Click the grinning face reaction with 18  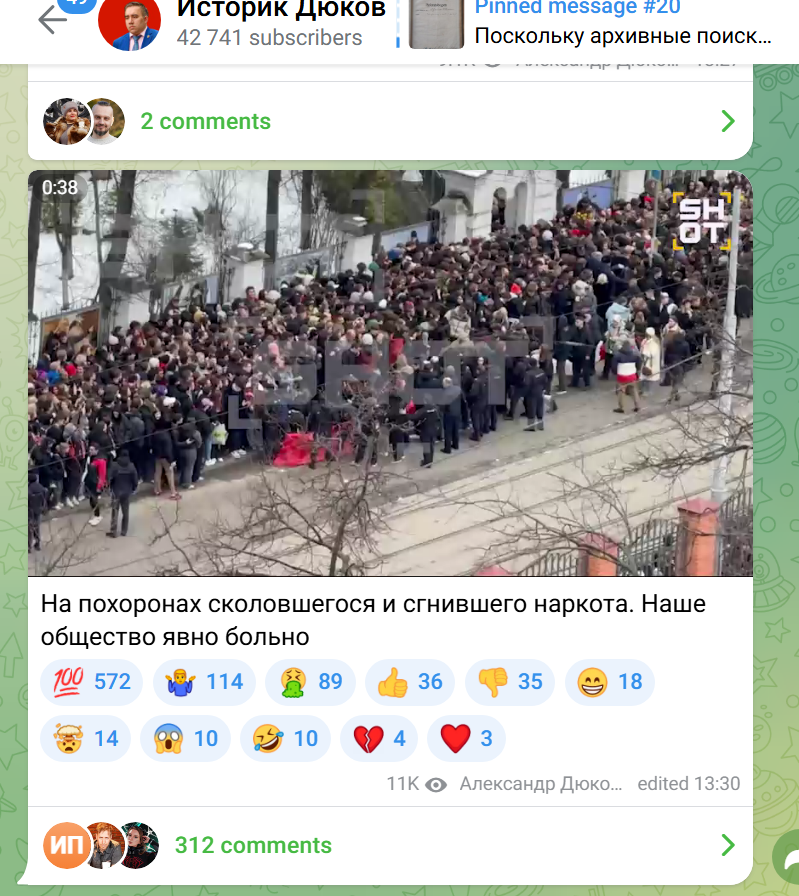click(610, 682)
